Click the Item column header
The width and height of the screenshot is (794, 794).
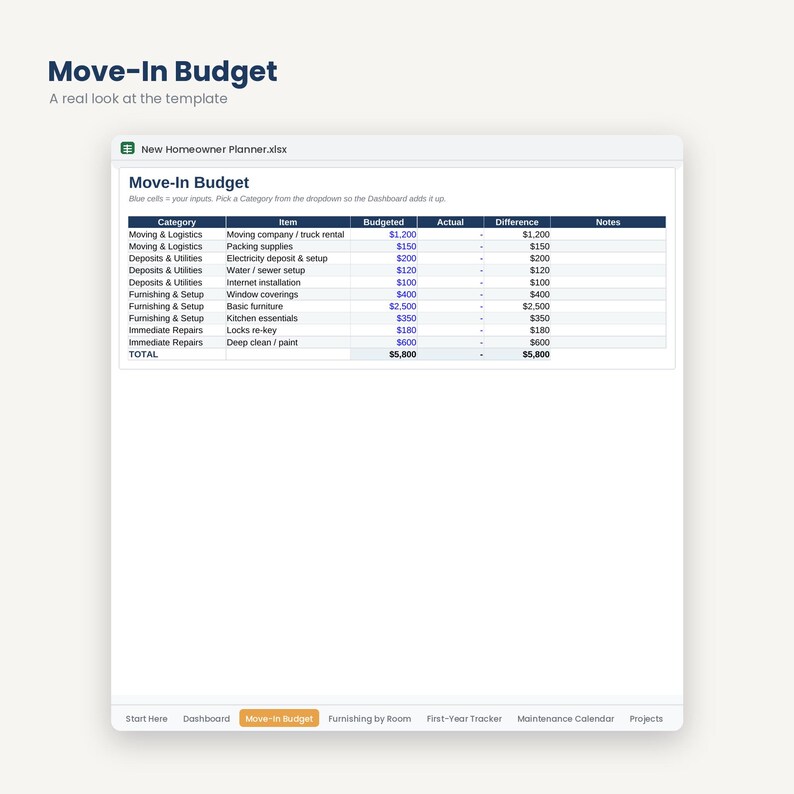point(288,222)
